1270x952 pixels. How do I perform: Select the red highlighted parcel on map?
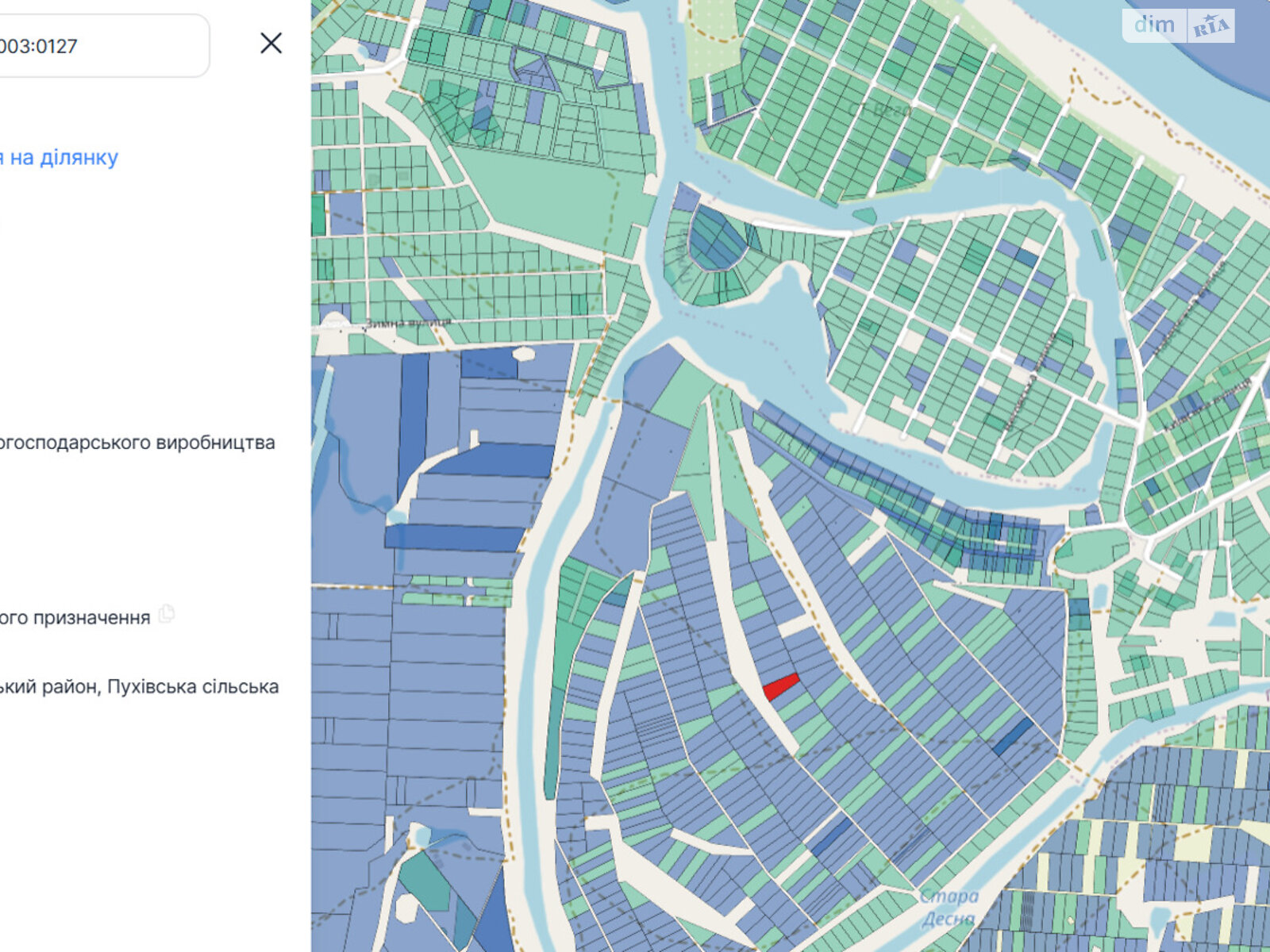(781, 686)
